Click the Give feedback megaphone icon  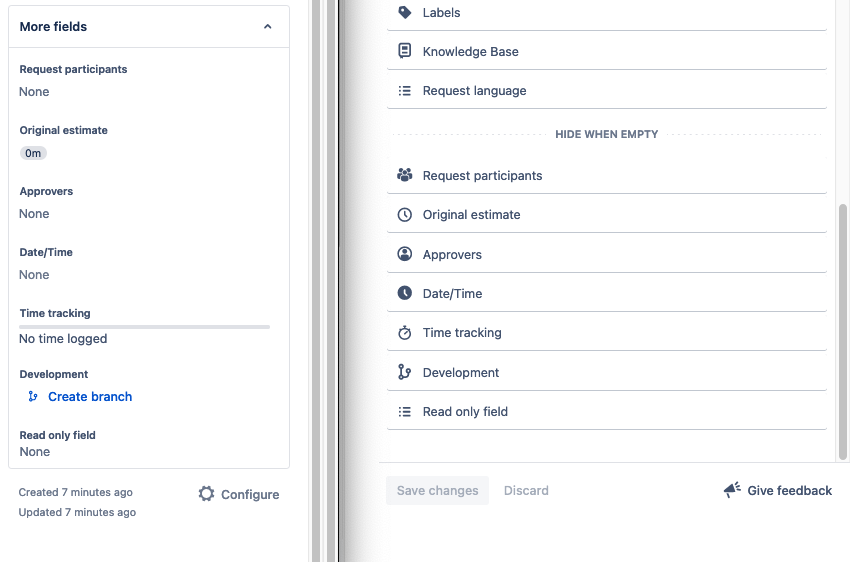[x=732, y=489]
